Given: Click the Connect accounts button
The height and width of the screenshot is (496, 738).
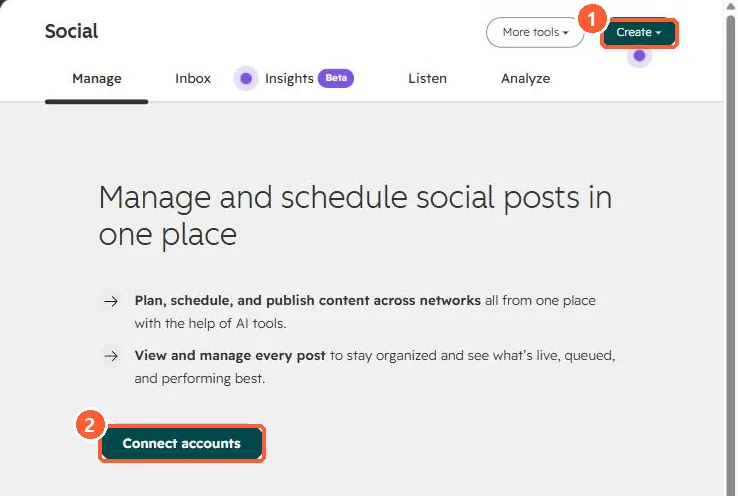Looking at the screenshot, I should pyautogui.click(x=182, y=443).
